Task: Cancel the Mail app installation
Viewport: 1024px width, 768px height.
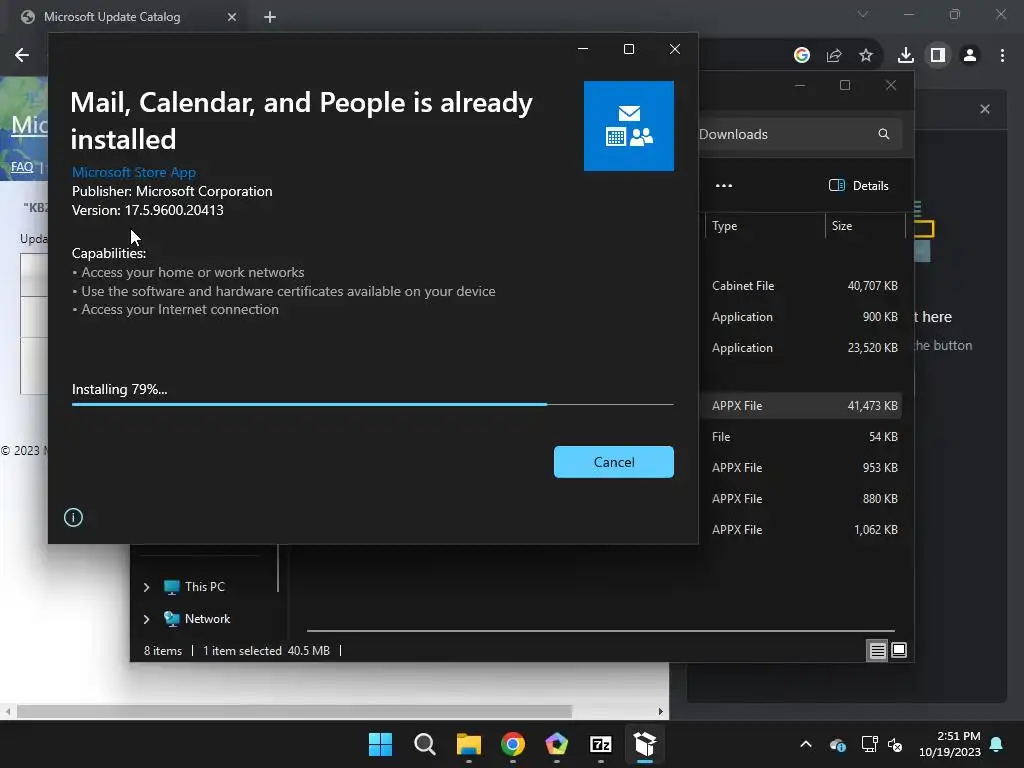Action: (613, 462)
